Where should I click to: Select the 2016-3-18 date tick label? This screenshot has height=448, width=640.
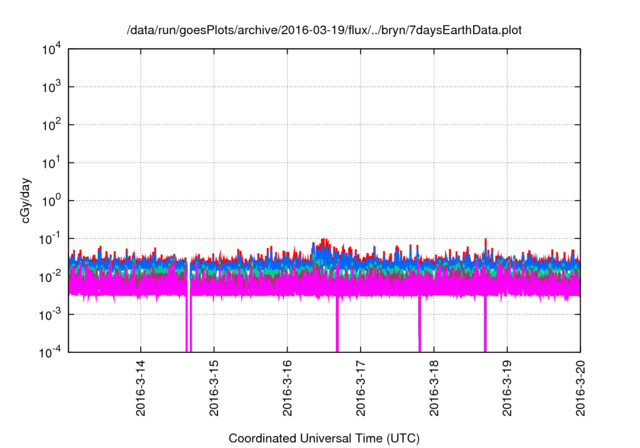click(x=434, y=388)
